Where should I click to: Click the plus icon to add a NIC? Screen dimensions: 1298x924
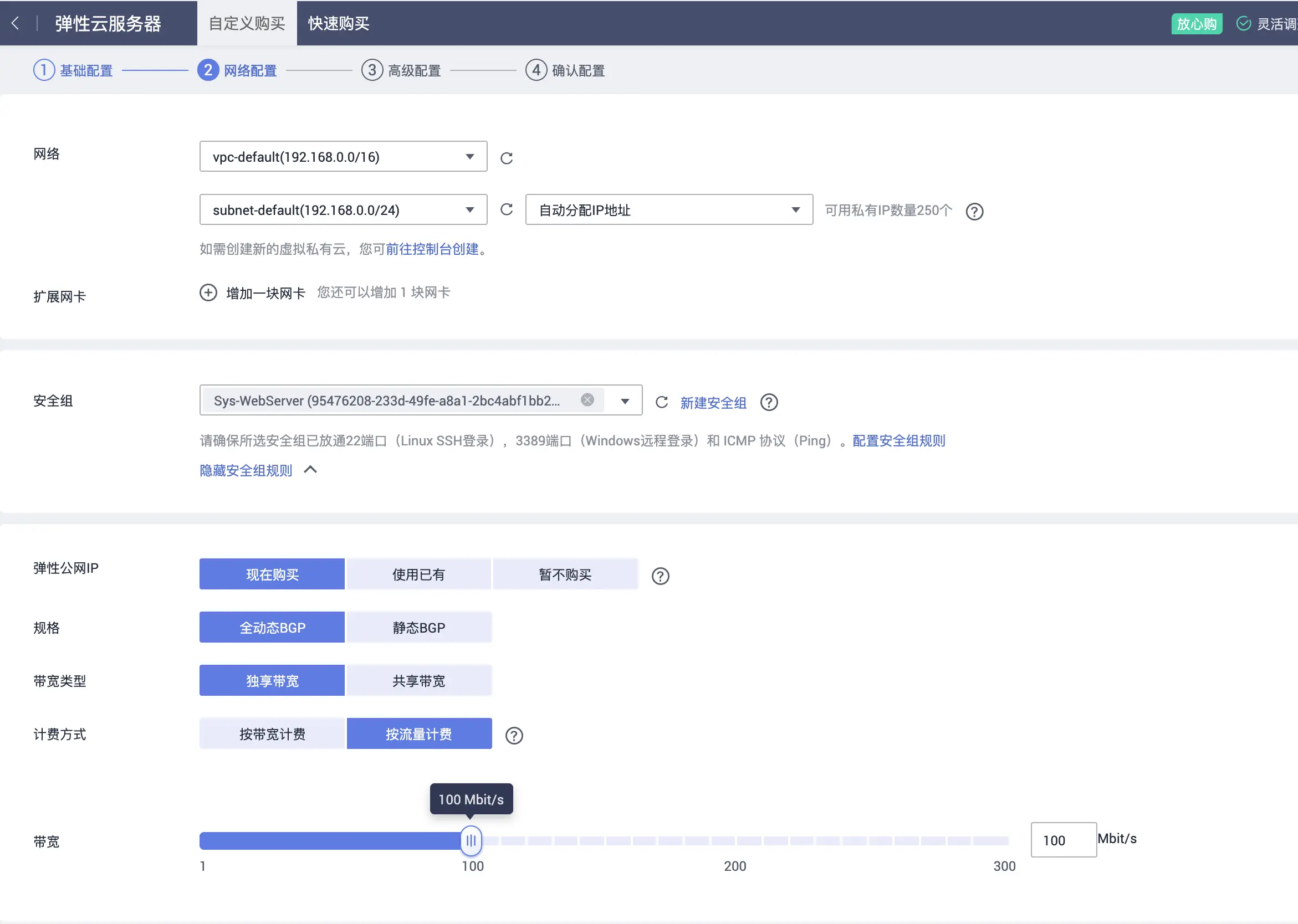[208, 292]
